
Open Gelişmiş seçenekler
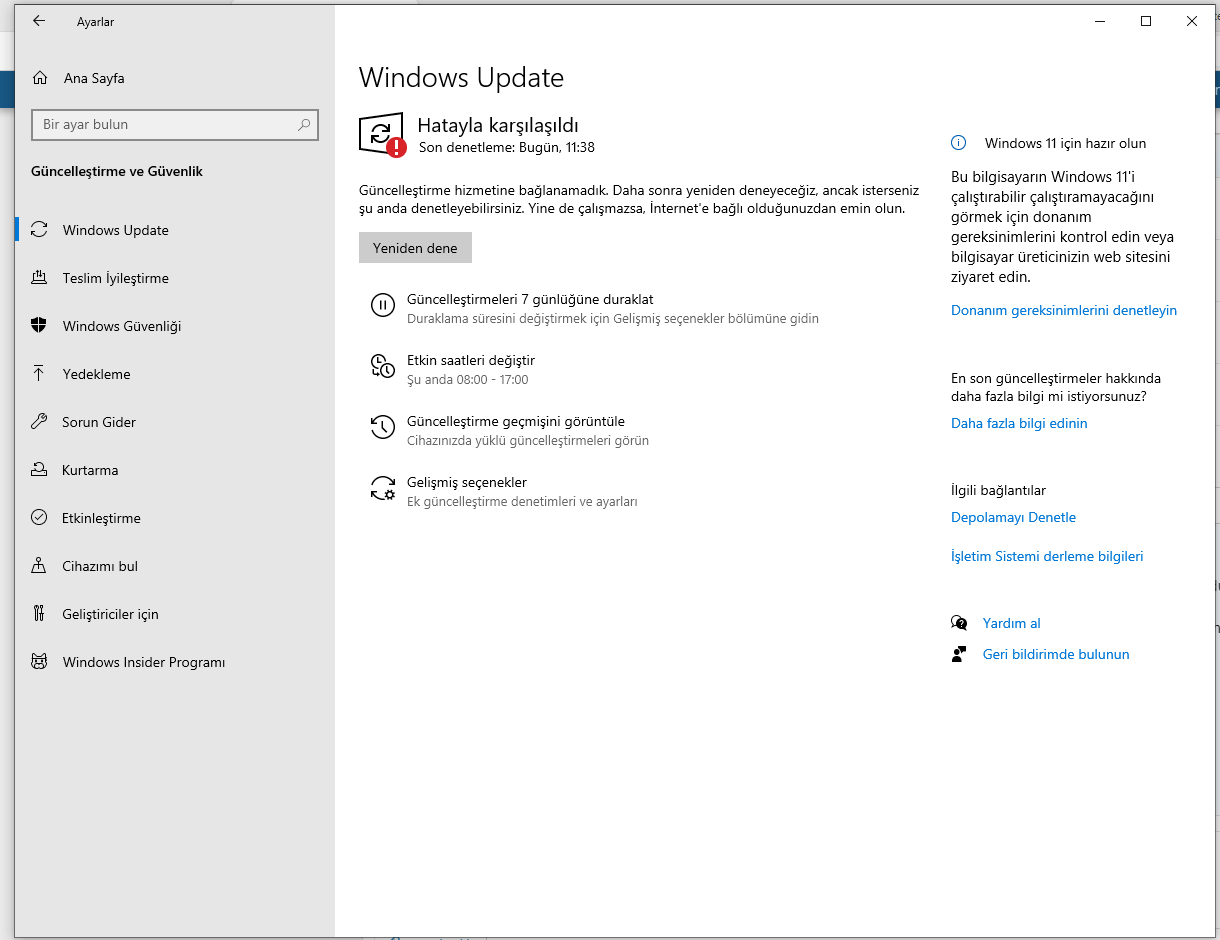(467, 482)
